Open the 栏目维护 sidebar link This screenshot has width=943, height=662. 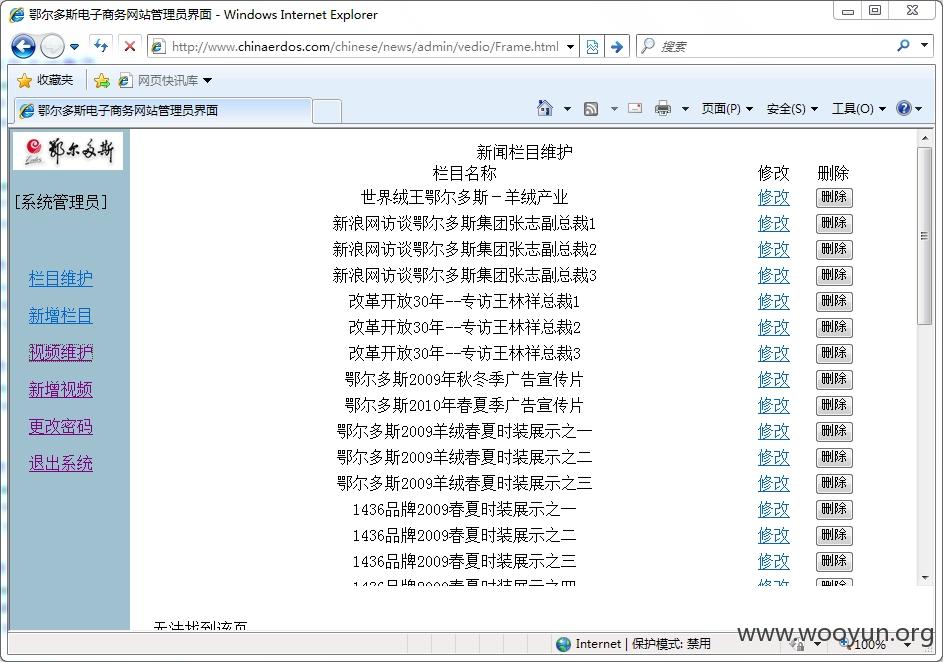point(61,278)
